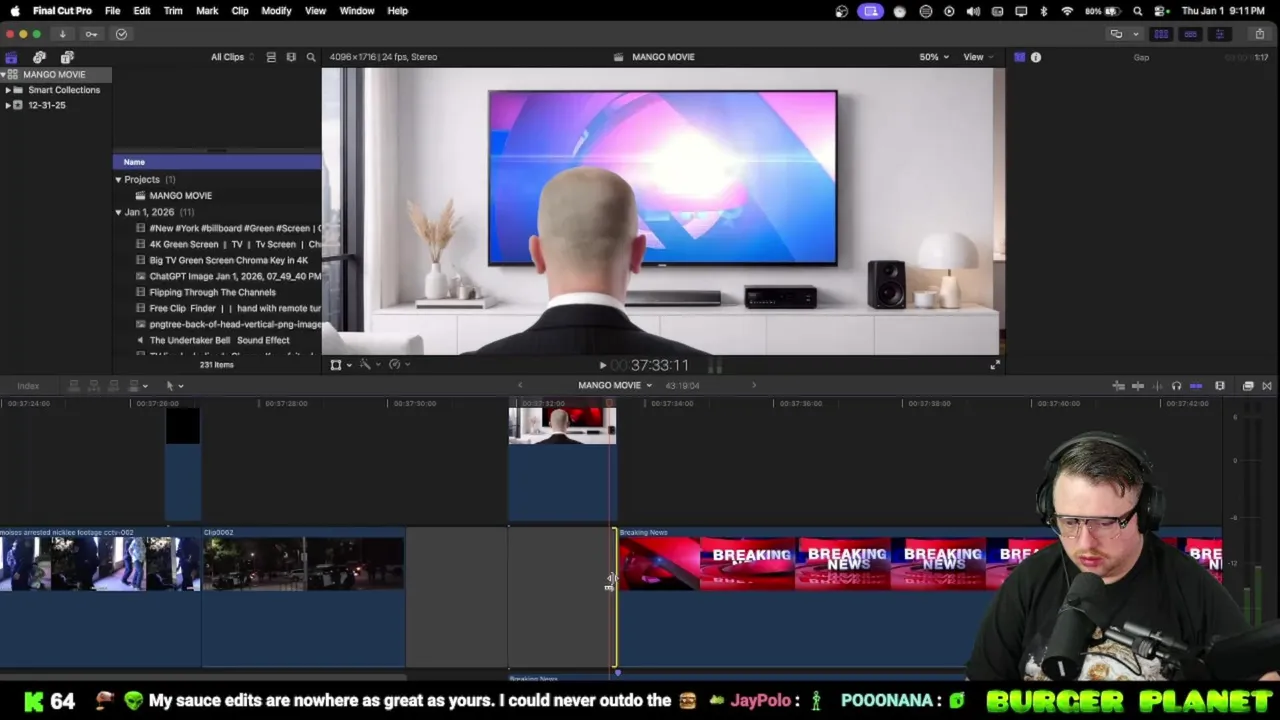The width and height of the screenshot is (1280, 720).
Task: Open the Trim menu
Action: [x=173, y=11]
